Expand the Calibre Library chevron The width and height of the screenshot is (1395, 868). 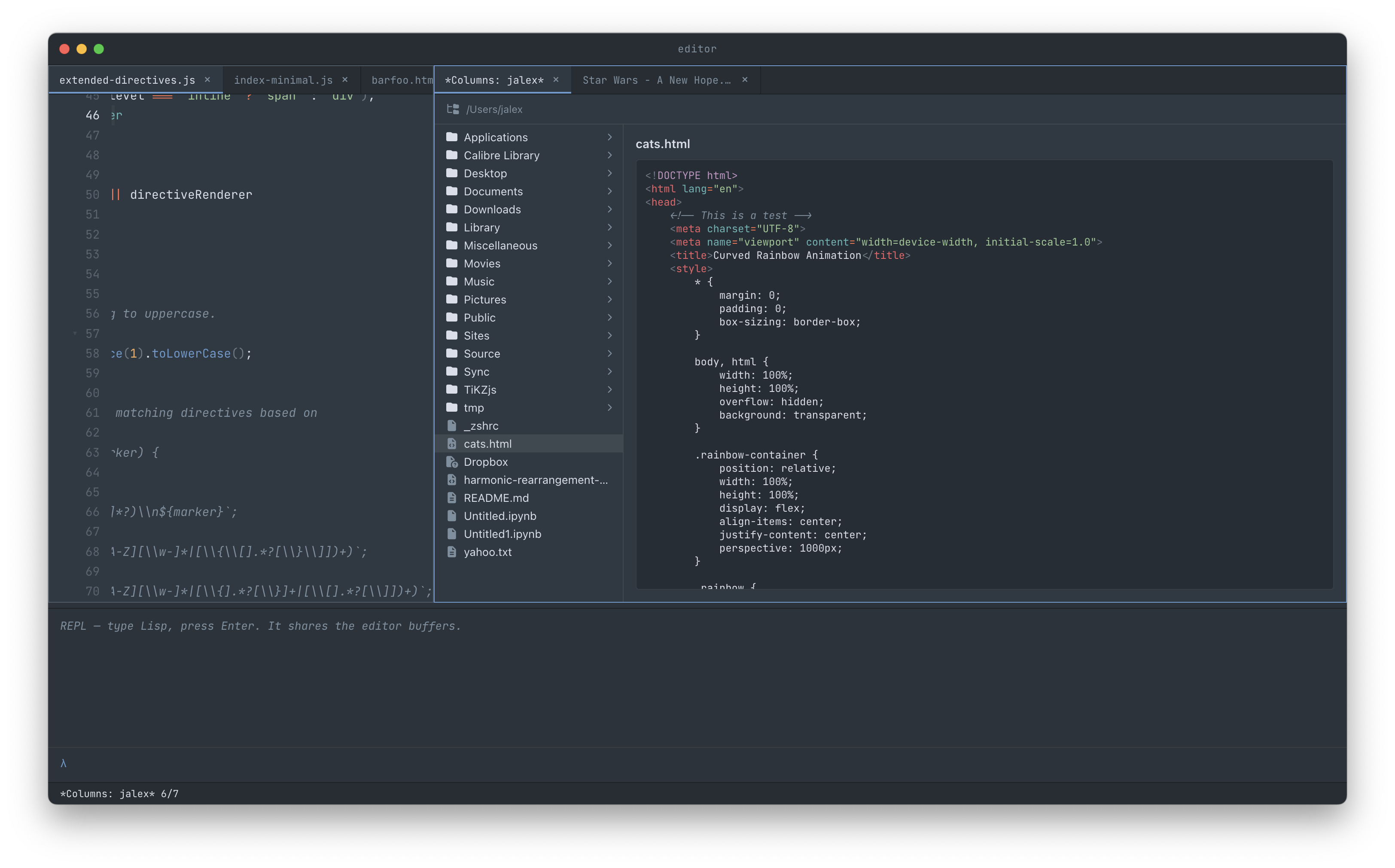609,155
